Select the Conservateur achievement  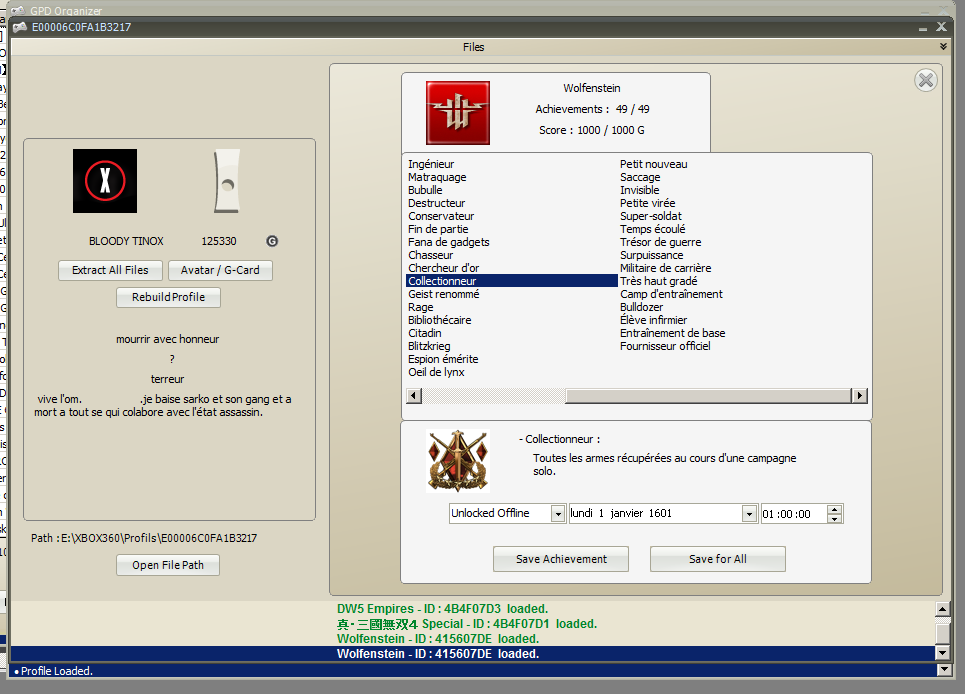(441, 216)
